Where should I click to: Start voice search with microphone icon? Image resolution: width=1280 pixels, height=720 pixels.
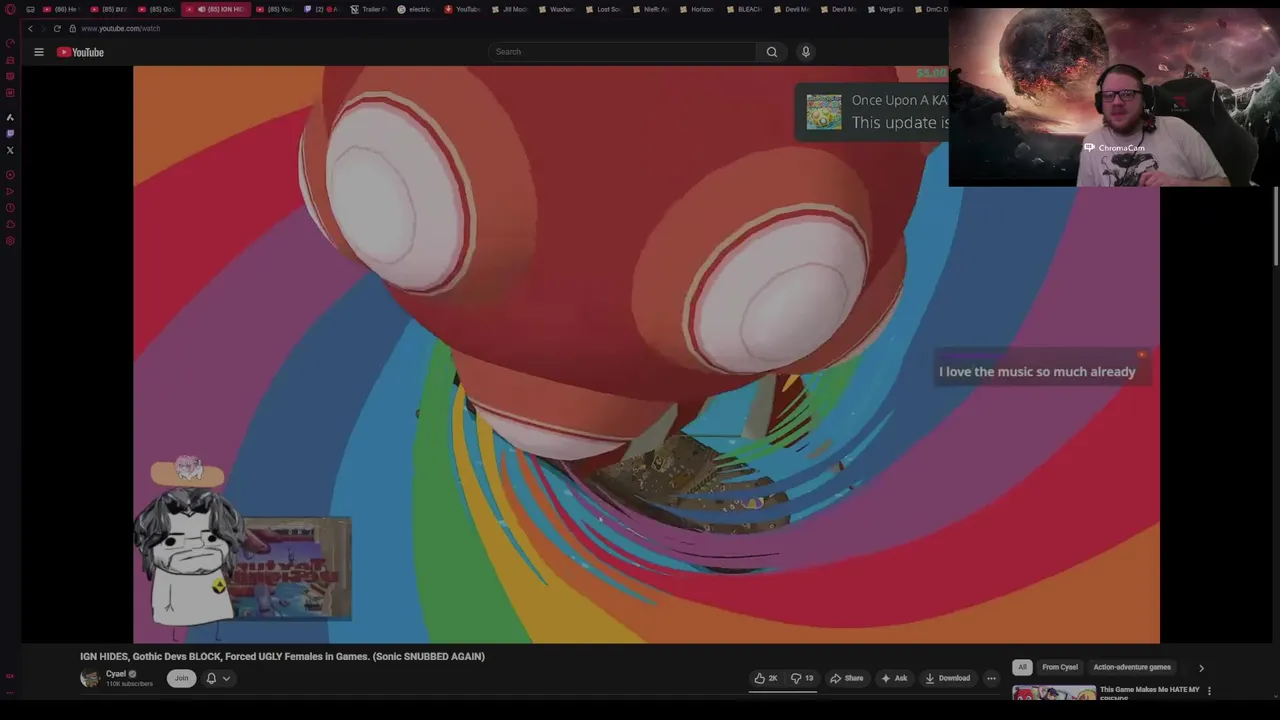805,52
